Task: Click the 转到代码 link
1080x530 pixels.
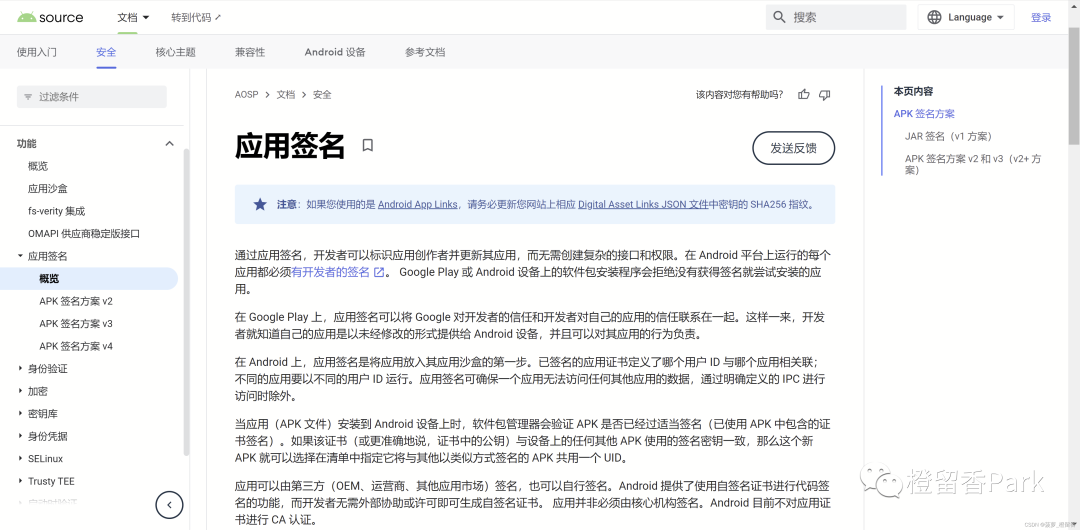Action: 196,18
